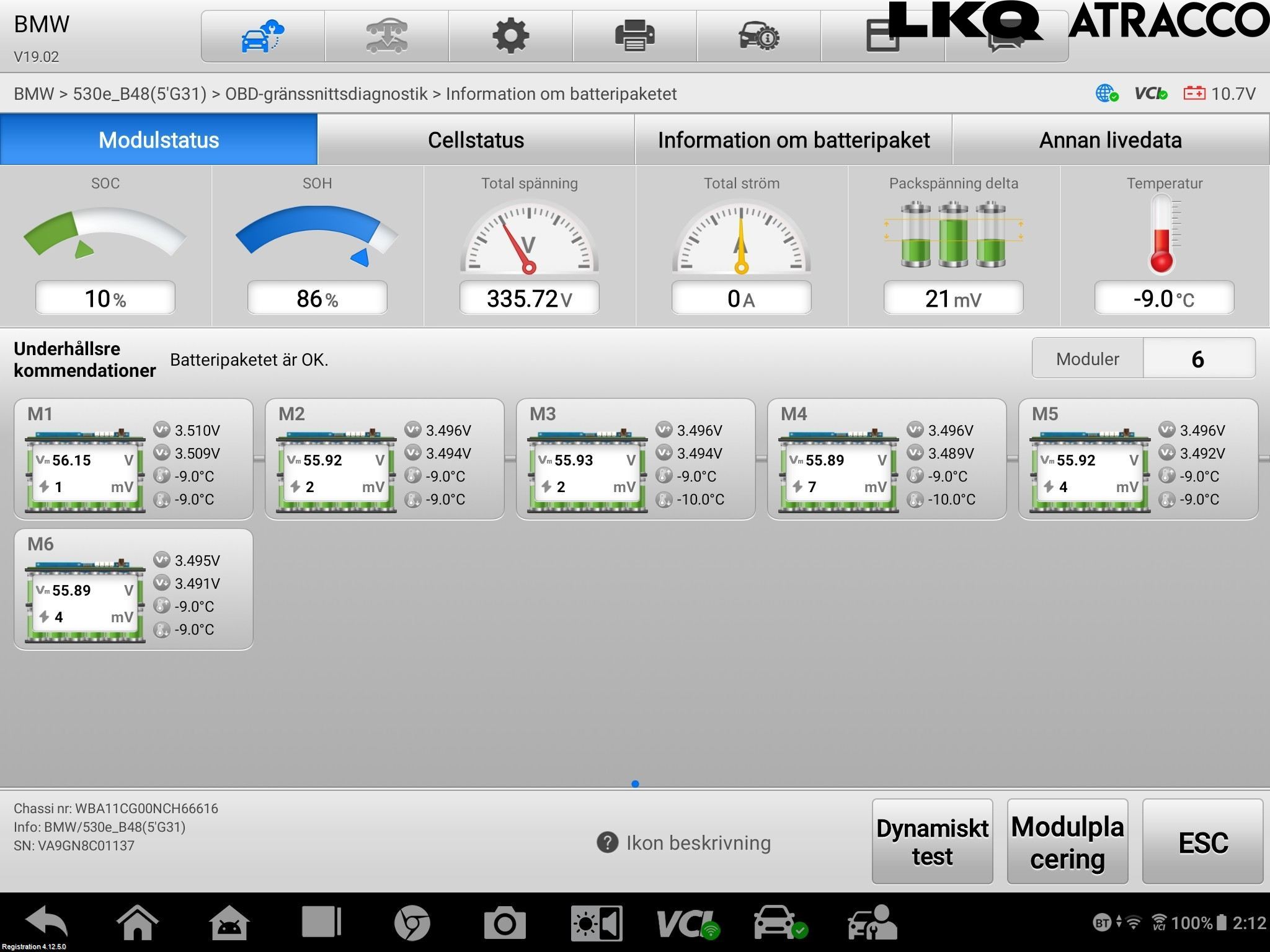Switch to the Cellstatus tab
This screenshot has height=952, width=1270.
[x=476, y=140]
